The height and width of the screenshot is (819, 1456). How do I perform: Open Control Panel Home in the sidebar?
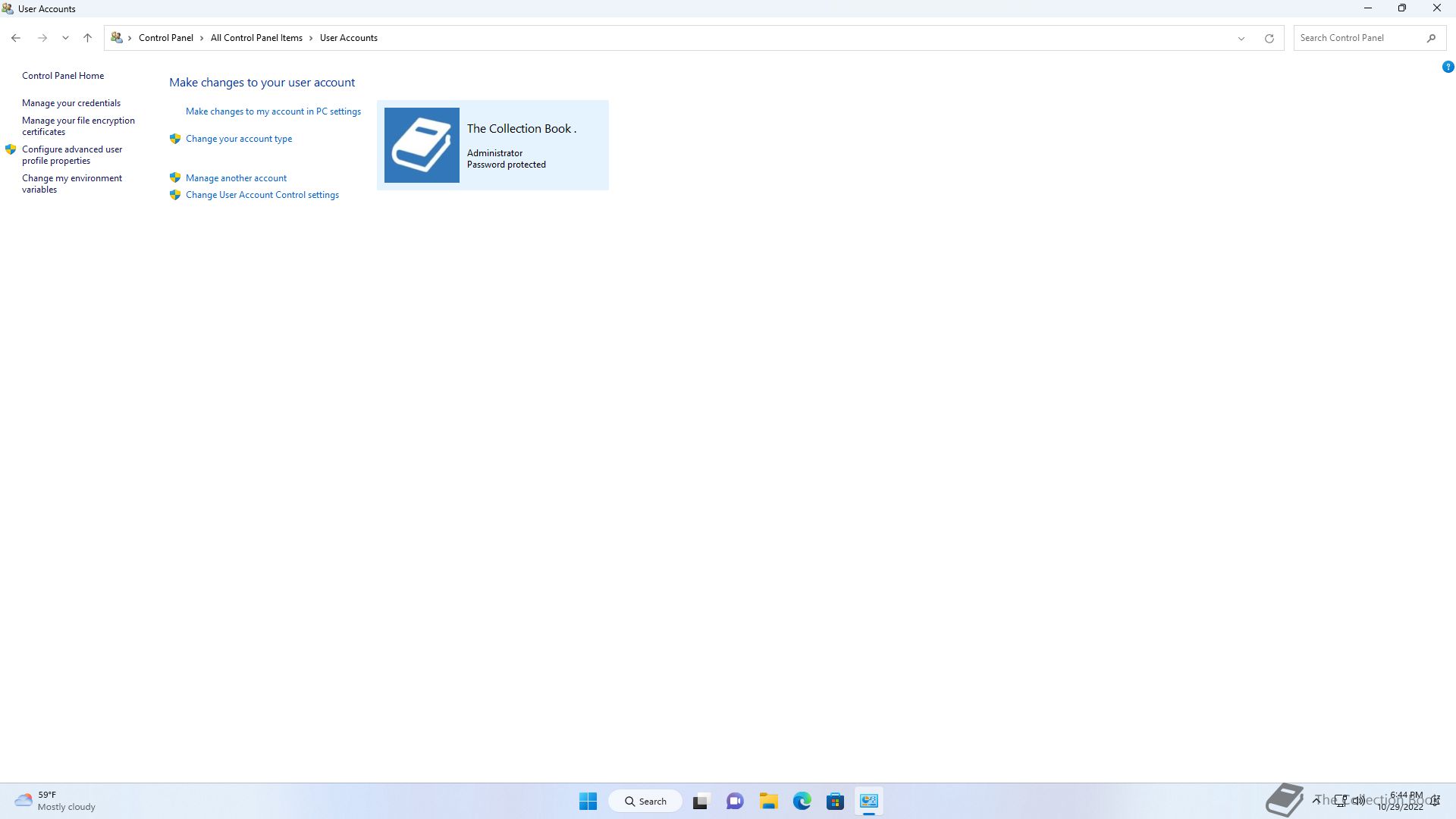(x=63, y=76)
